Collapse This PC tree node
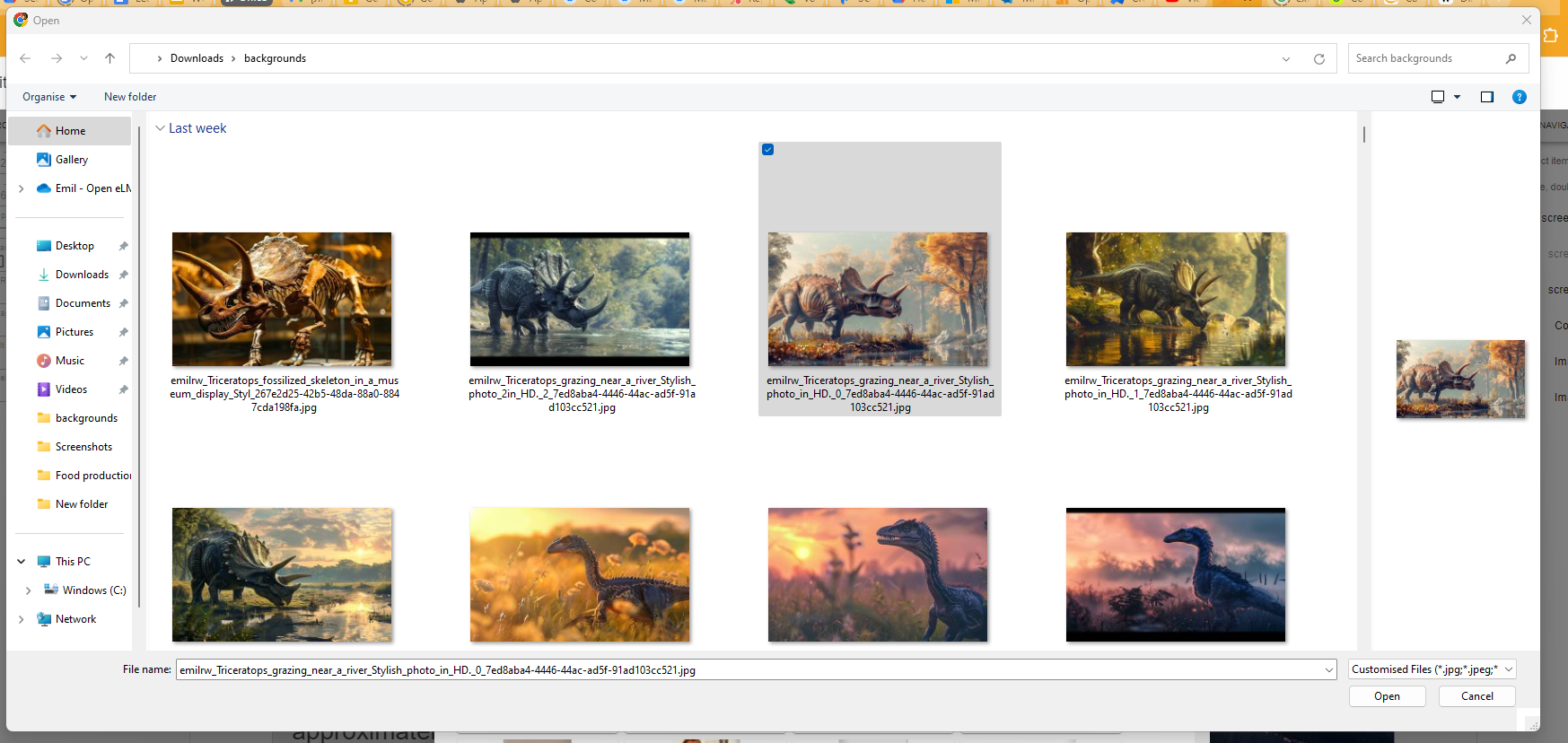 pyautogui.click(x=21, y=562)
